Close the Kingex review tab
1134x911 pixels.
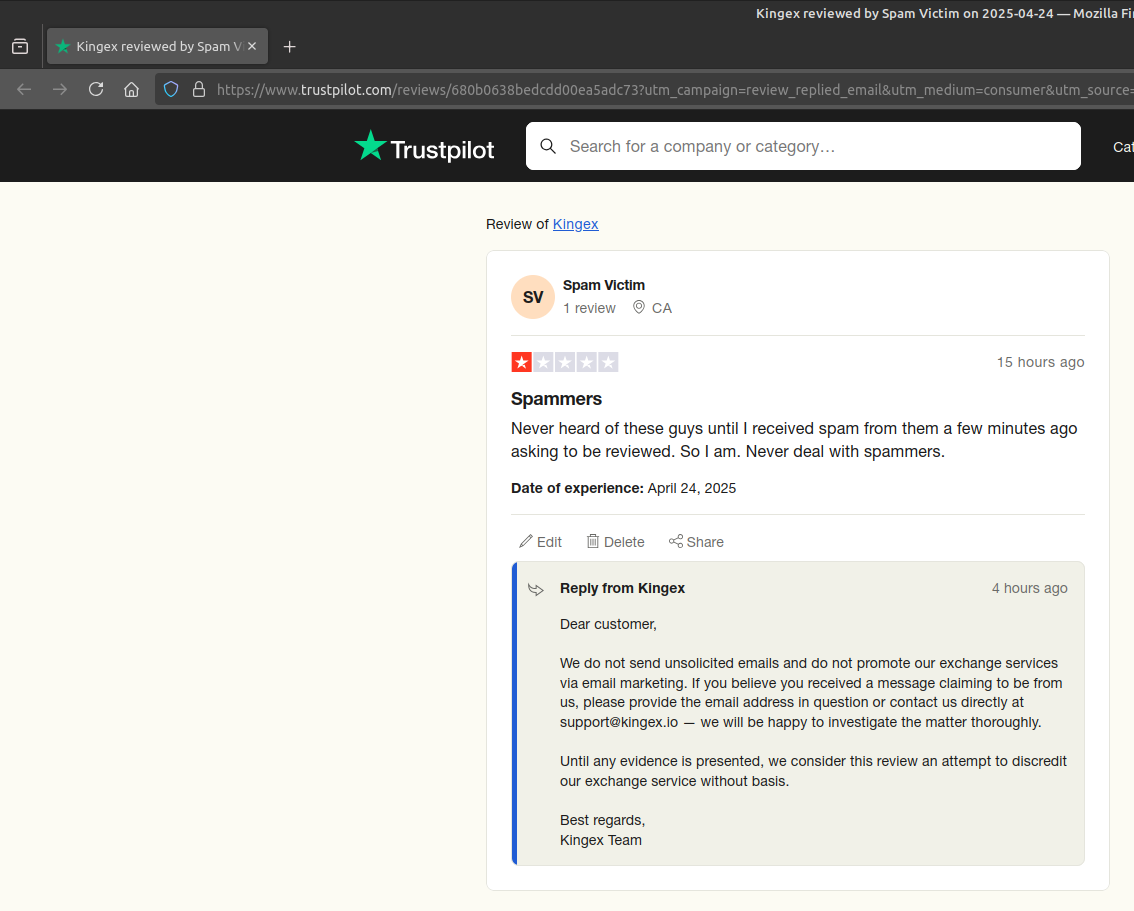click(252, 46)
